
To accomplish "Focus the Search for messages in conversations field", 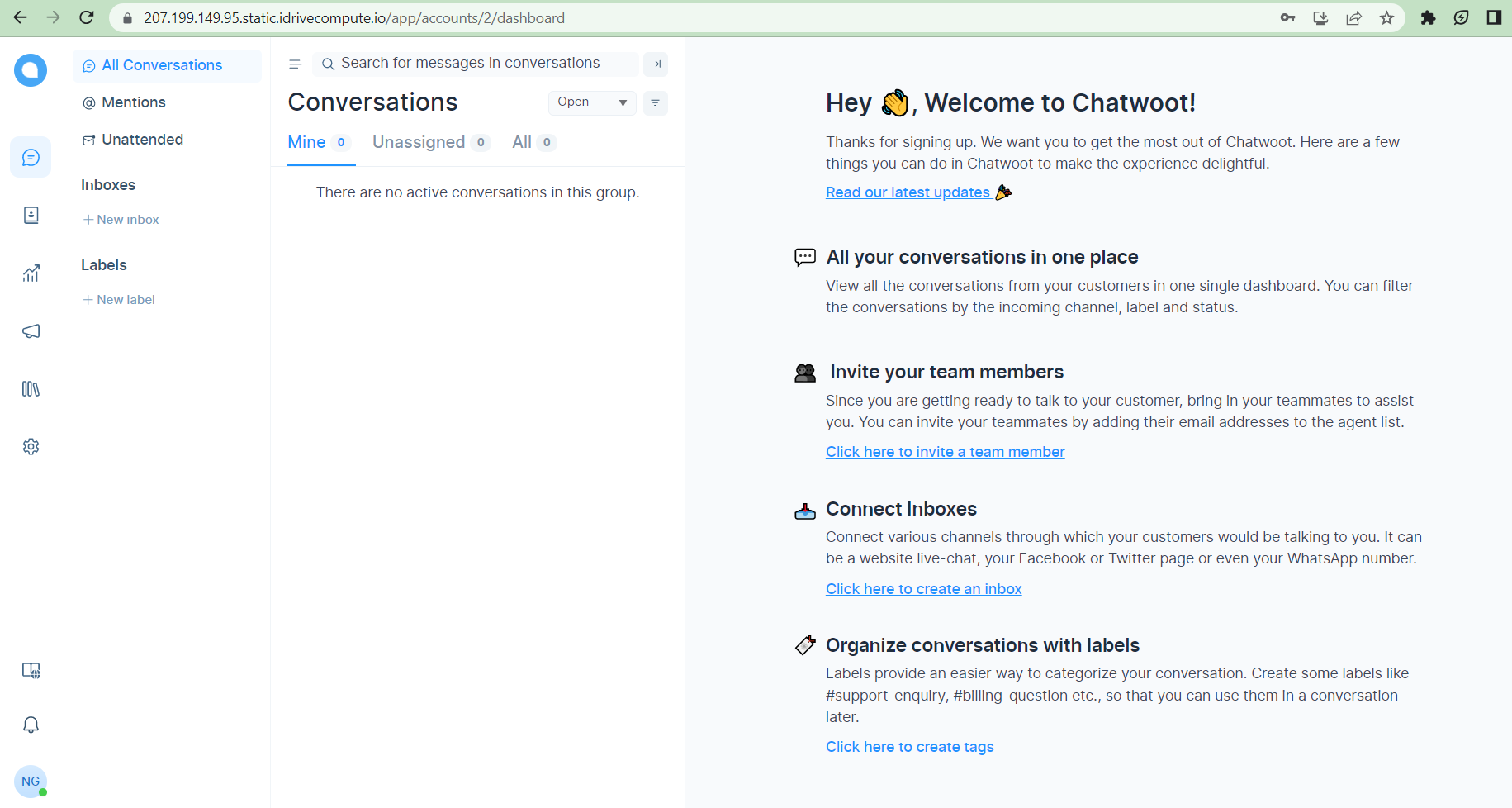I will coord(475,64).
